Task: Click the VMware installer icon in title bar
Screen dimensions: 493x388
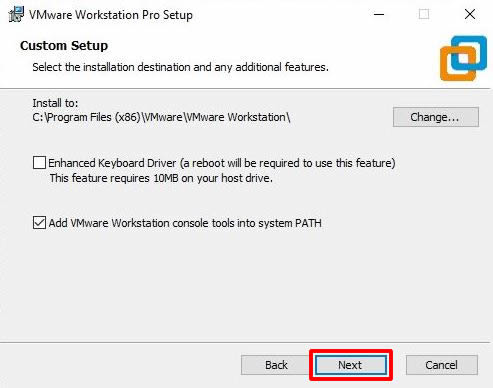Action: pos(16,14)
